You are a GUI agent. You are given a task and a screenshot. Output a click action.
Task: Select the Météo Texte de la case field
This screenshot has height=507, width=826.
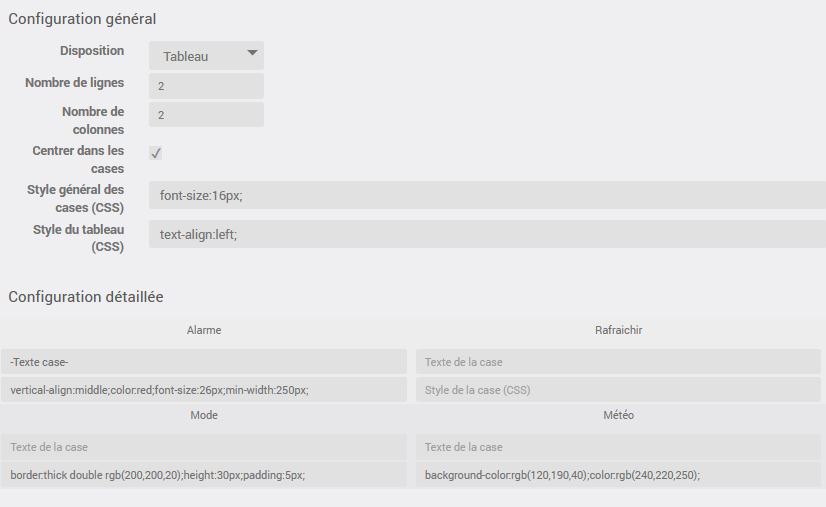(x=618, y=447)
